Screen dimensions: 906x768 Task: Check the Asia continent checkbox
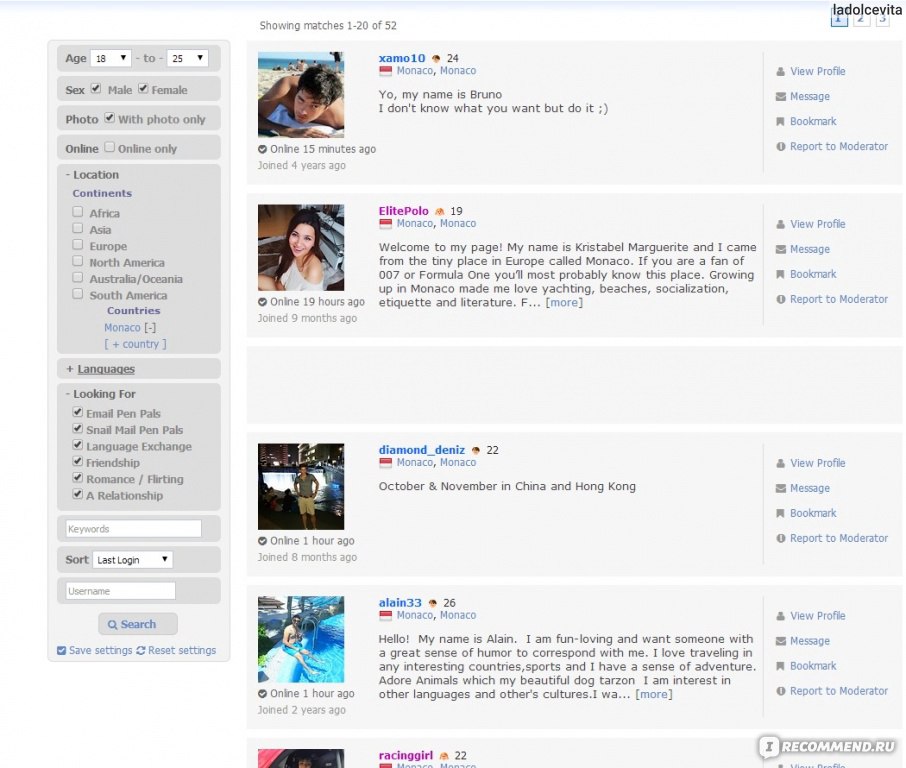pyautogui.click(x=77, y=228)
